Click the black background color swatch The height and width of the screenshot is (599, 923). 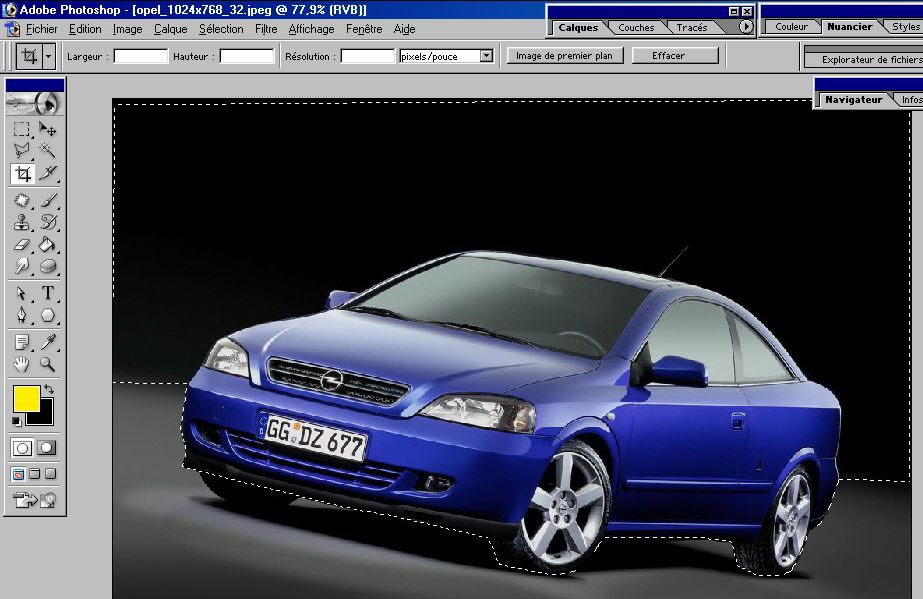click(x=46, y=415)
